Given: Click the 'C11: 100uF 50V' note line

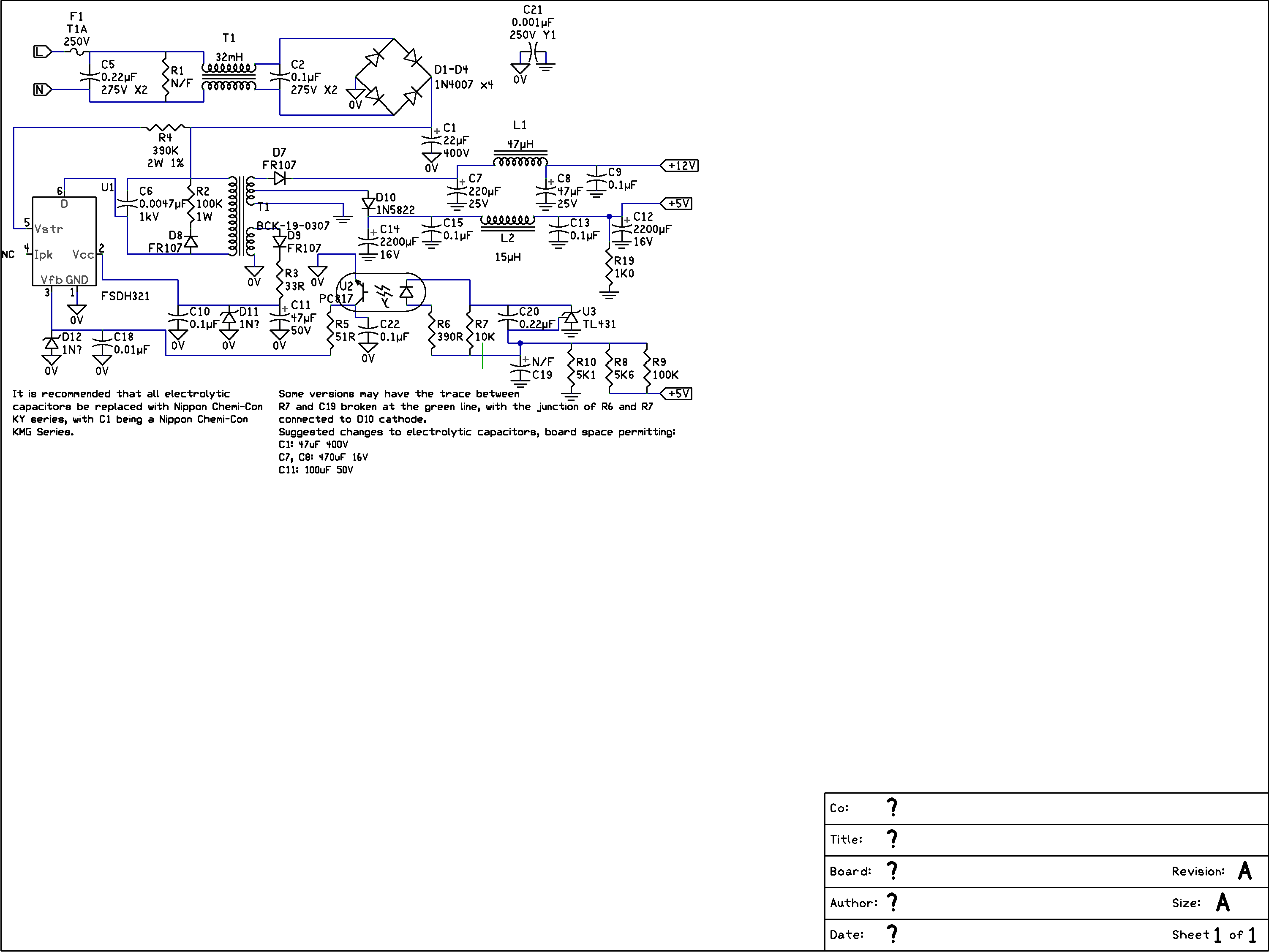Looking at the screenshot, I should (316, 470).
